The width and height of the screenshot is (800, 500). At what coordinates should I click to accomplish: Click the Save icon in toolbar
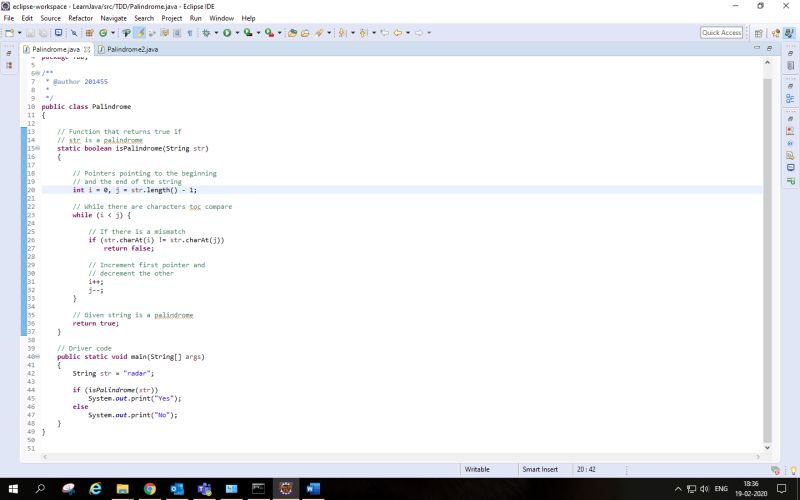tap(30, 33)
